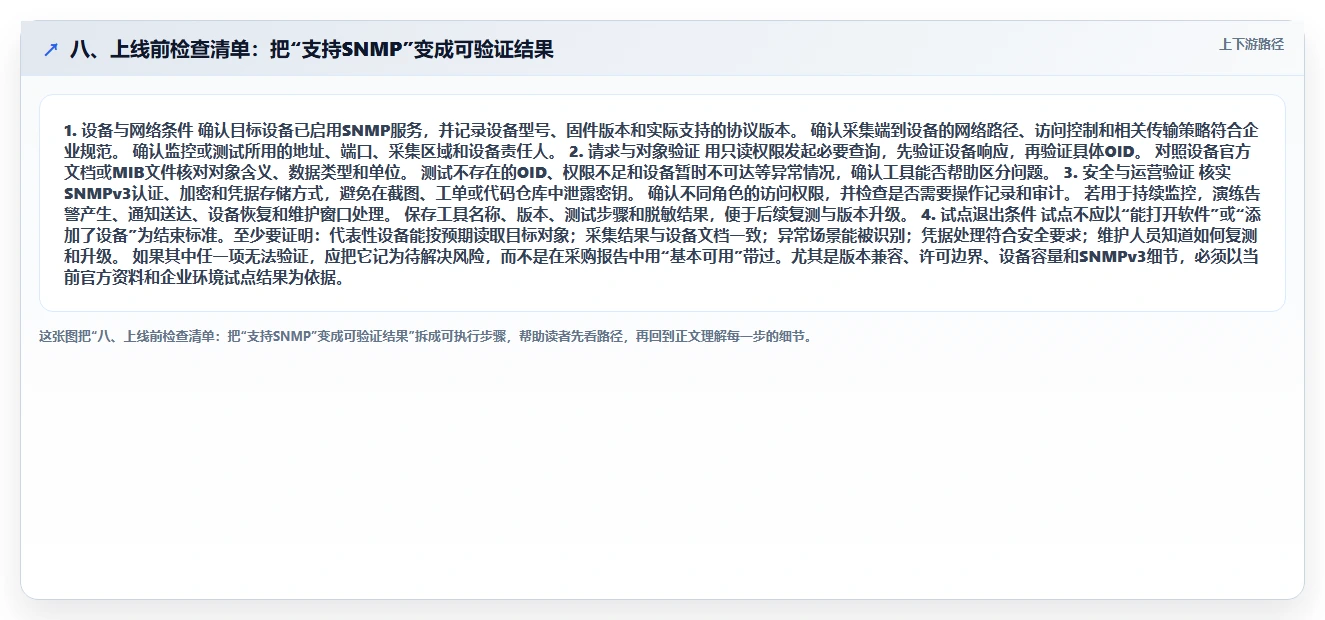Click the diagonal arrow icon beside the heading

click(x=51, y=50)
